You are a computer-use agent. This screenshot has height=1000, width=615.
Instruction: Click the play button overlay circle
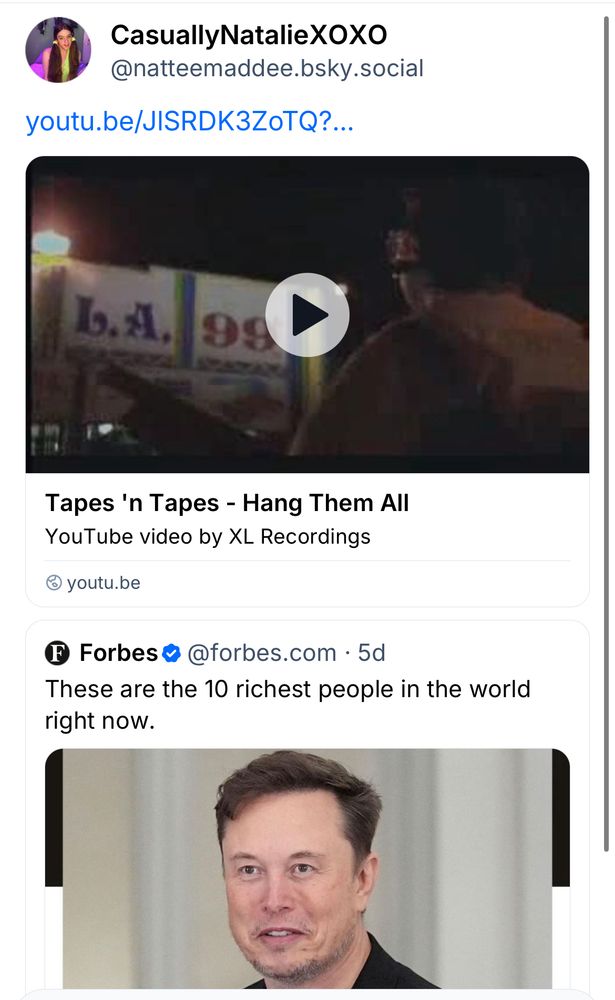click(307, 313)
